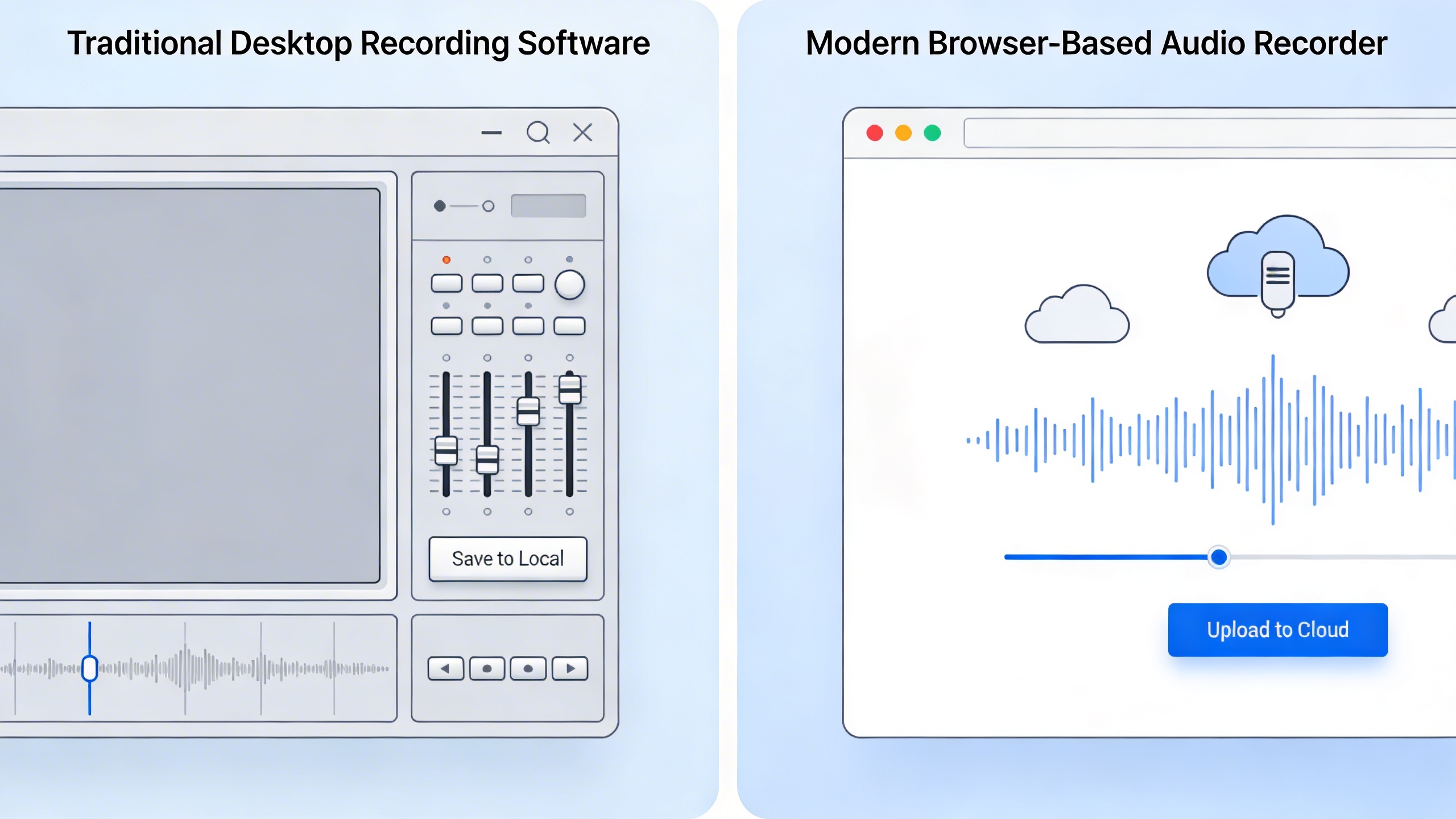This screenshot has height=819, width=1456.
Task: Click the blue playback progress slider knob
Action: click(x=1218, y=557)
